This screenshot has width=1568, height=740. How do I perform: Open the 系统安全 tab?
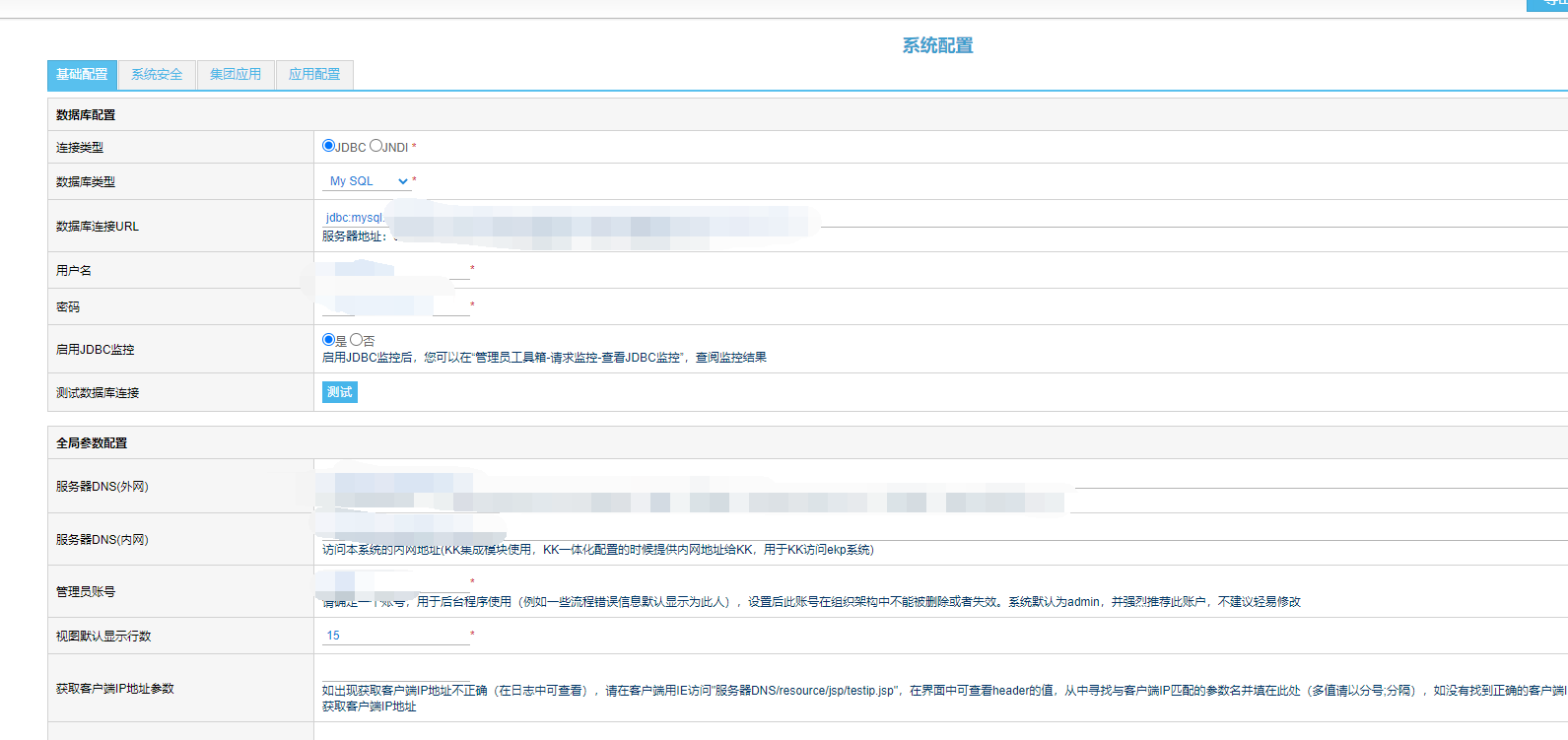click(157, 75)
